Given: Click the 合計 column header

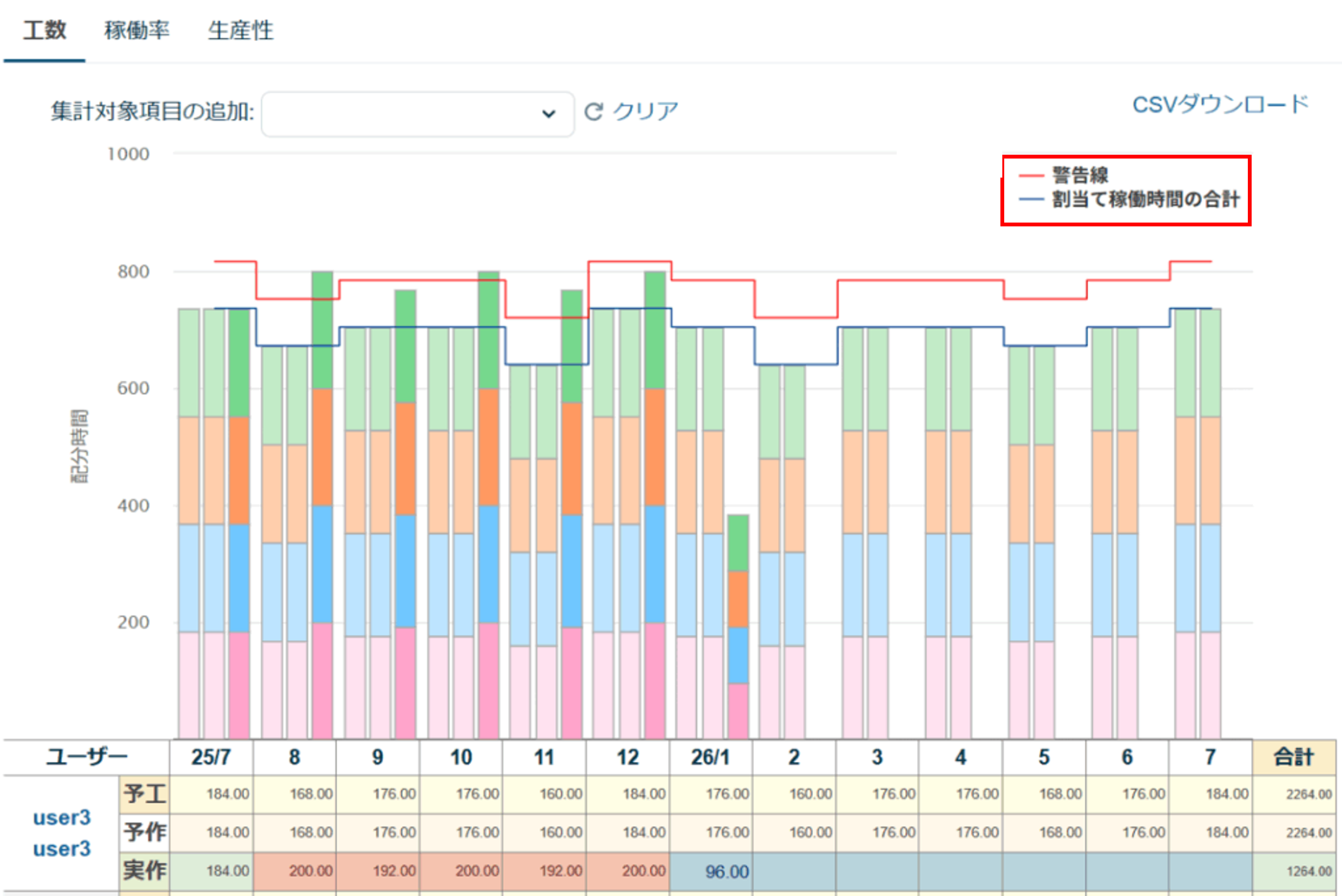Looking at the screenshot, I should coord(1294,757).
